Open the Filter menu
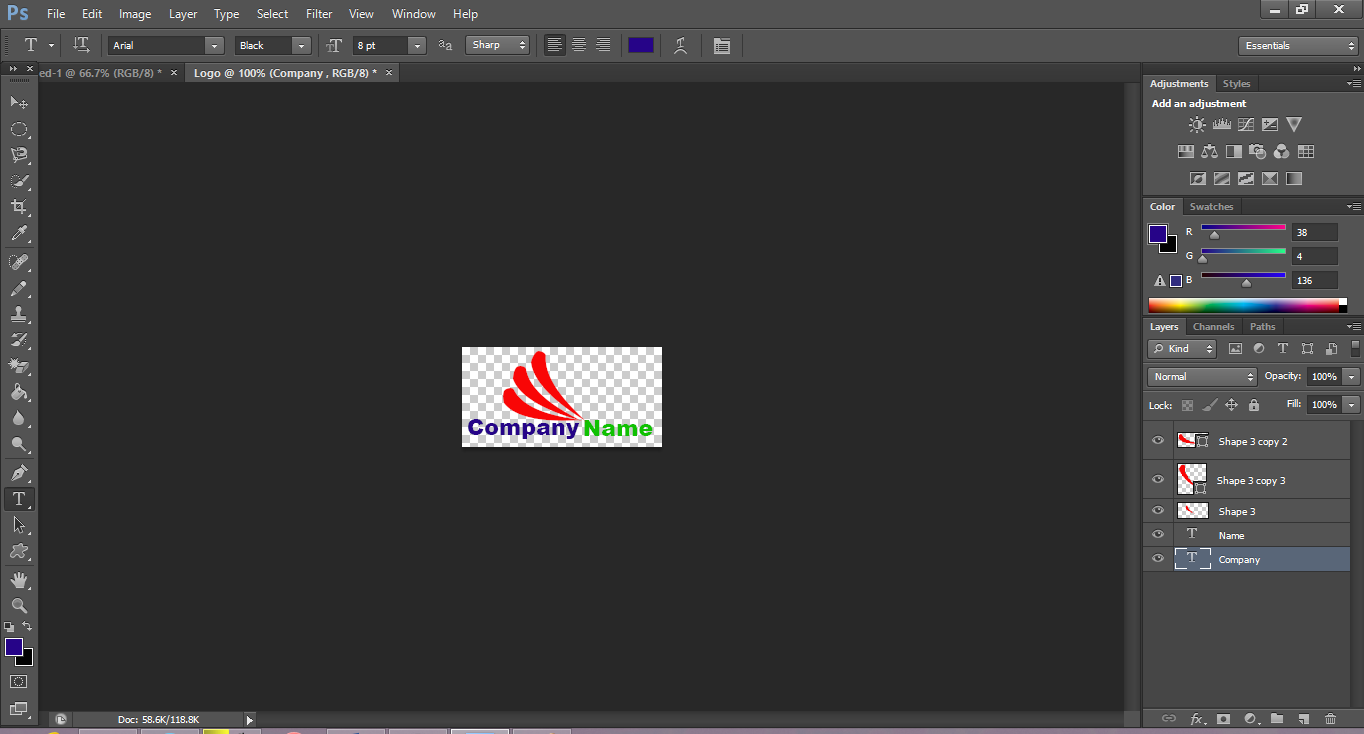 (319, 14)
